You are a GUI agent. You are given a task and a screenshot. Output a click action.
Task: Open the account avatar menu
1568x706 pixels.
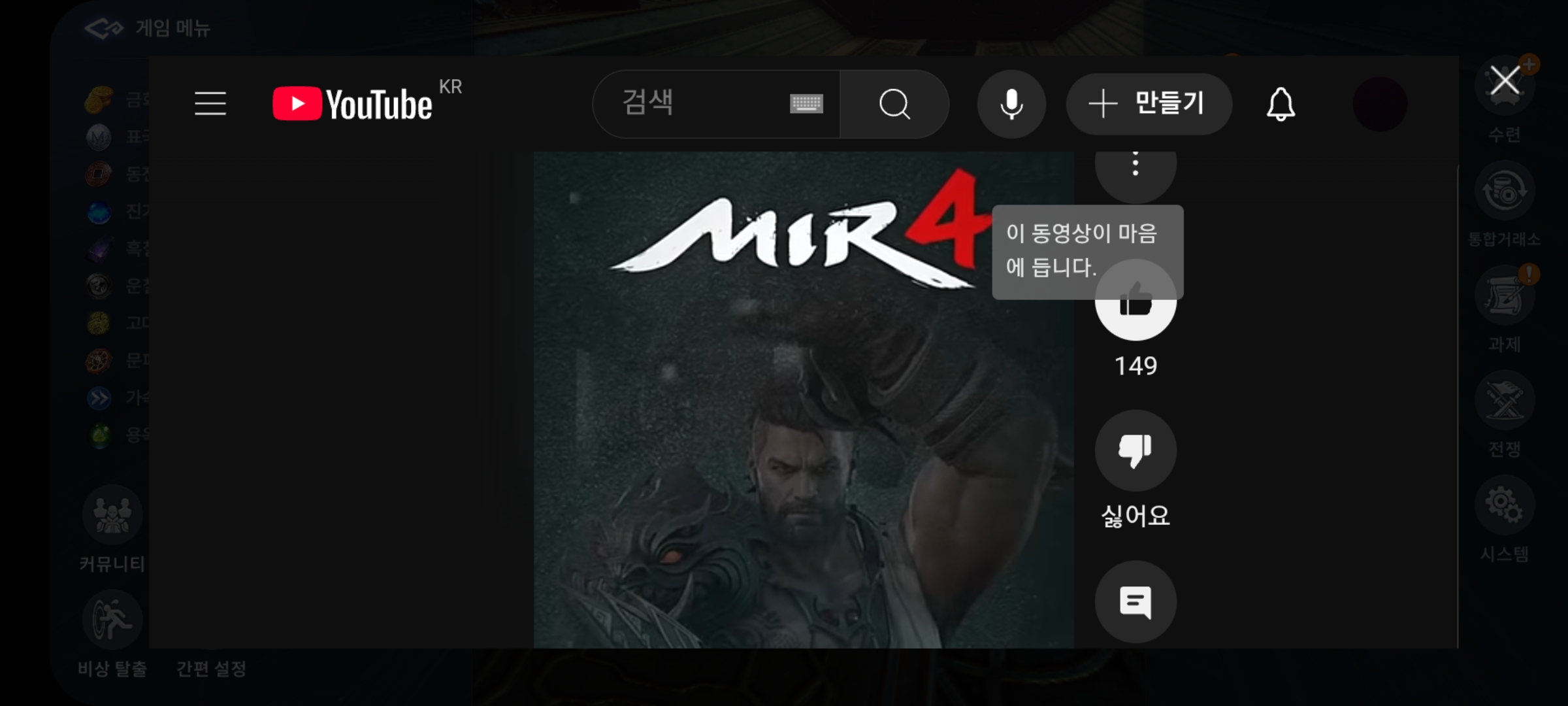1380,104
